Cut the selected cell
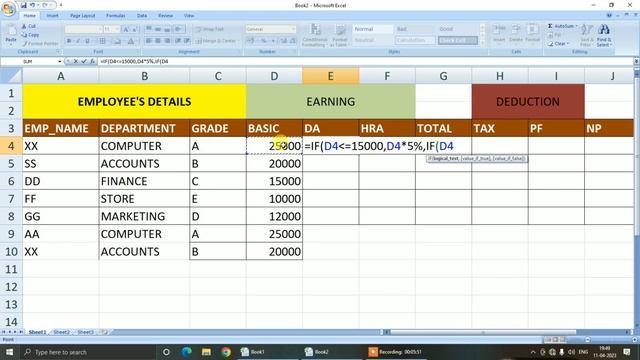640x360 pixels. click(29, 27)
